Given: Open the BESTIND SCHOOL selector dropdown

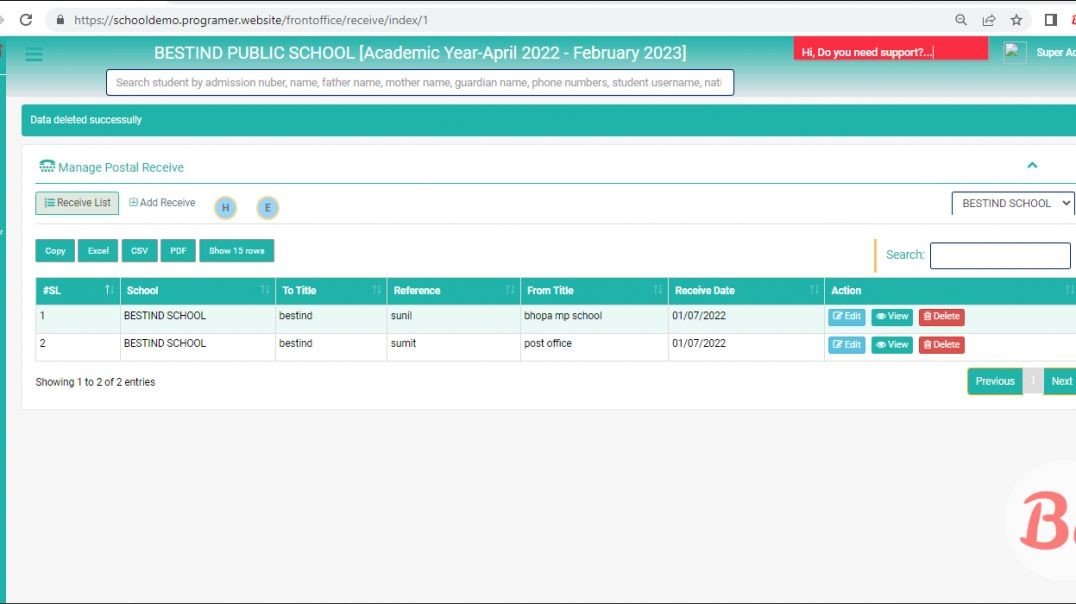Looking at the screenshot, I should pyautogui.click(x=1012, y=202).
